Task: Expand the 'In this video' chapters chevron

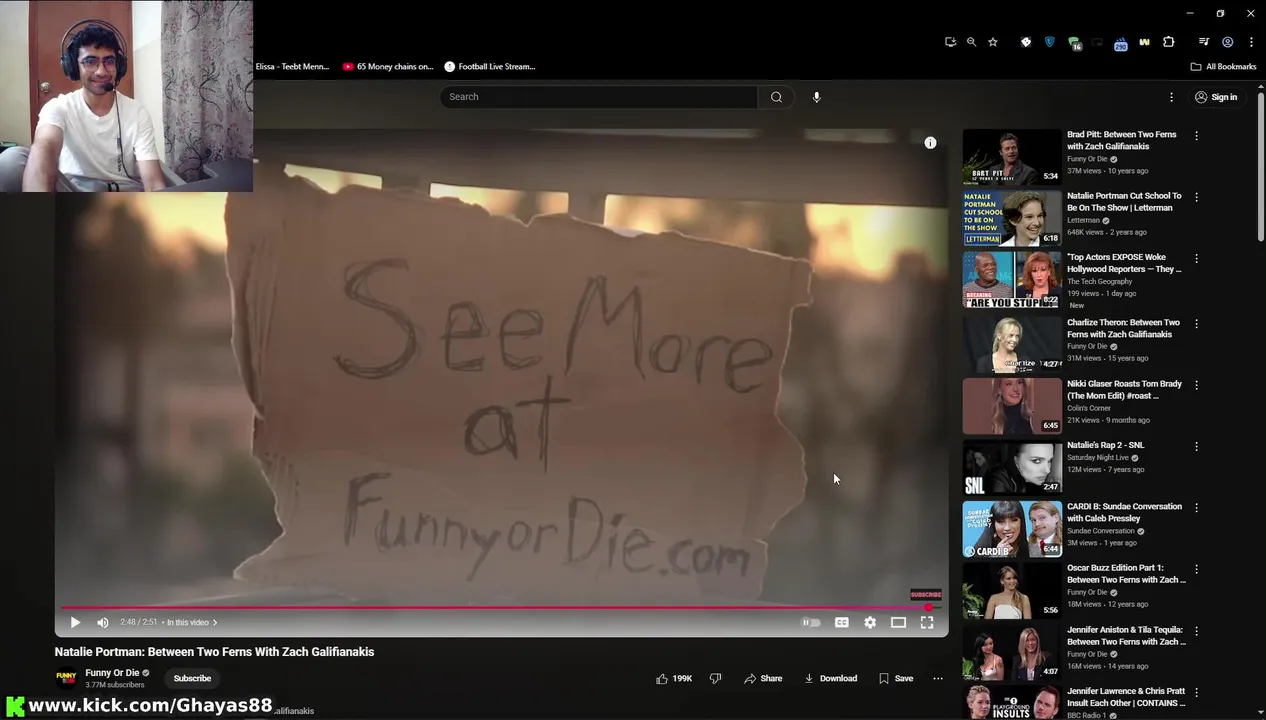Action: [214, 622]
